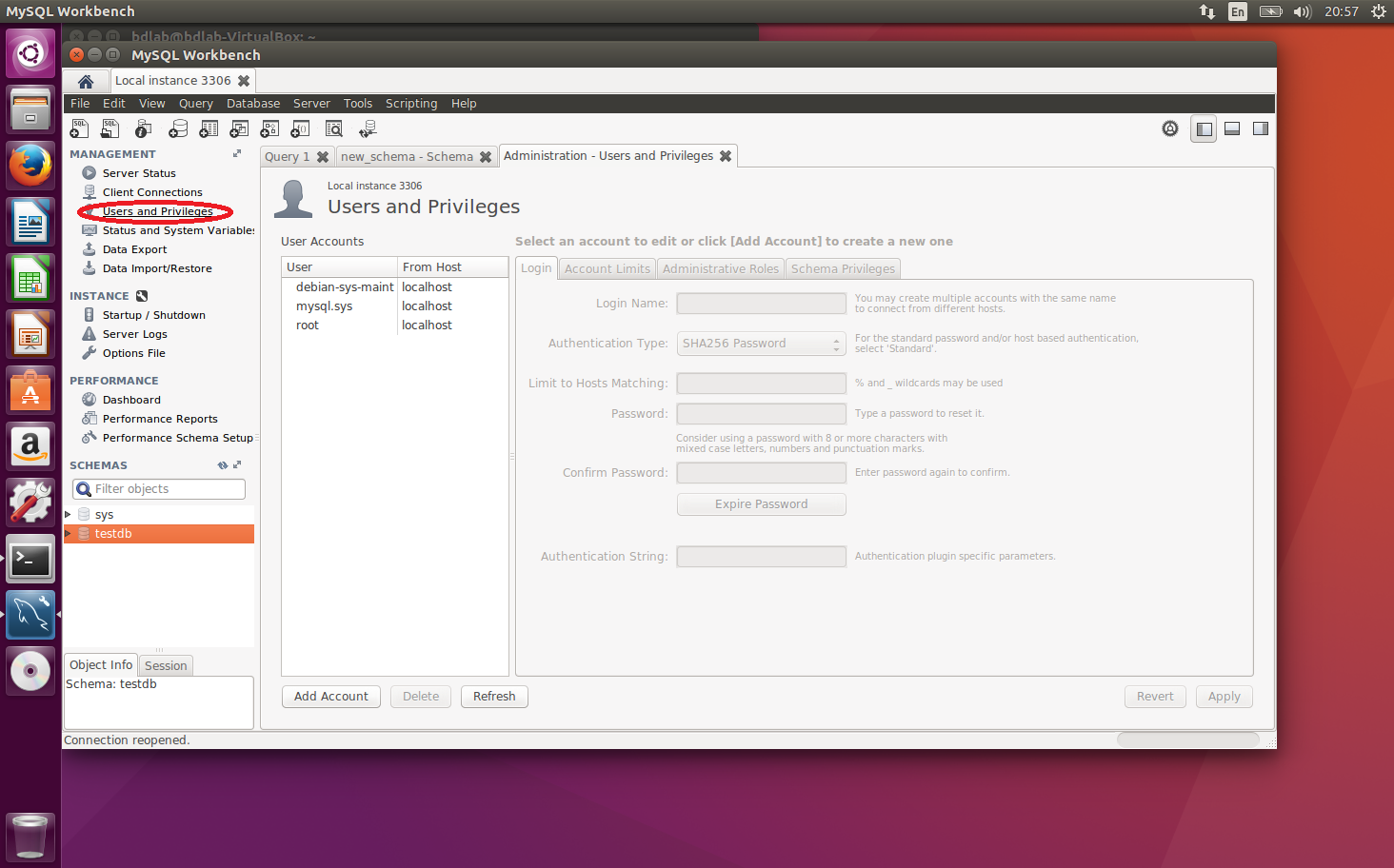Open Options File

point(133,353)
